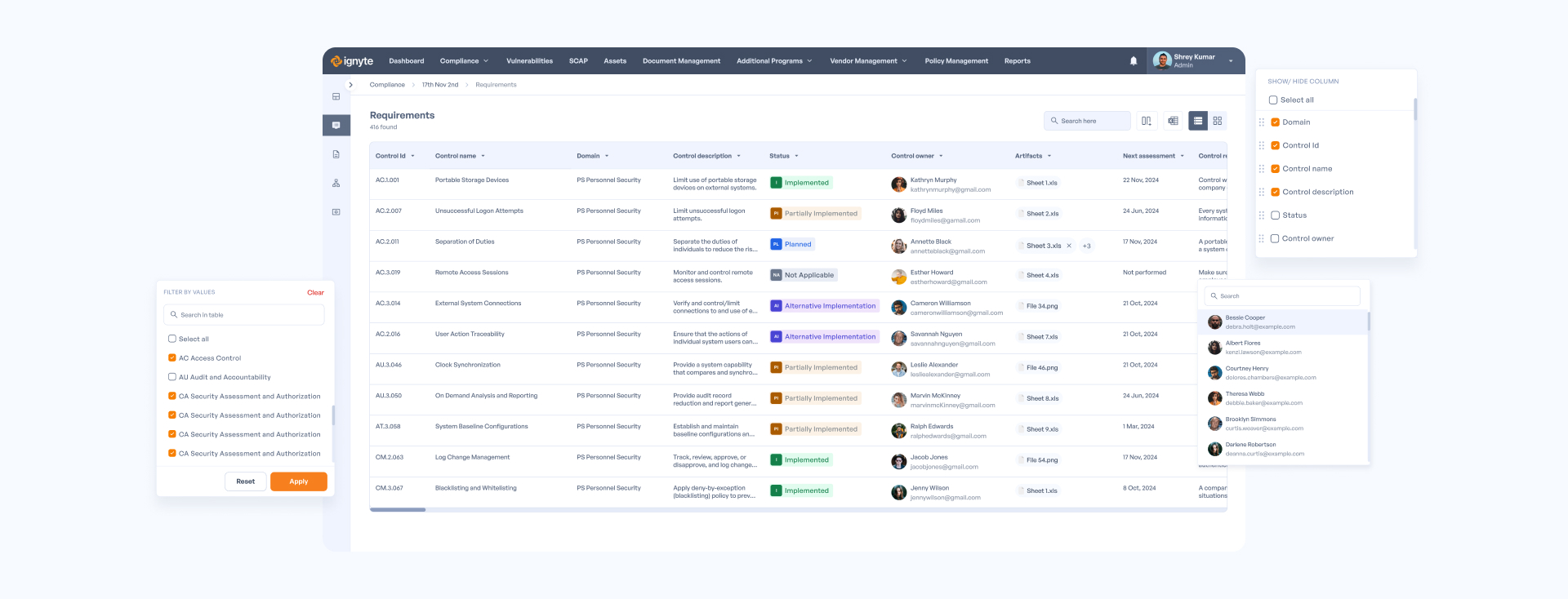
Task: Uncheck the Control name column checkbox
Action: 1275,169
